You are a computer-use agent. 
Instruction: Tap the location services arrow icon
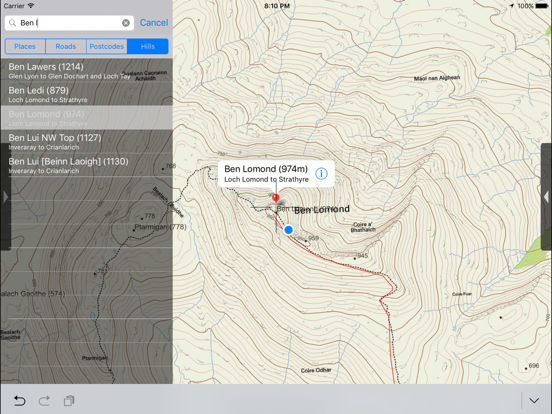click(x=512, y=6)
